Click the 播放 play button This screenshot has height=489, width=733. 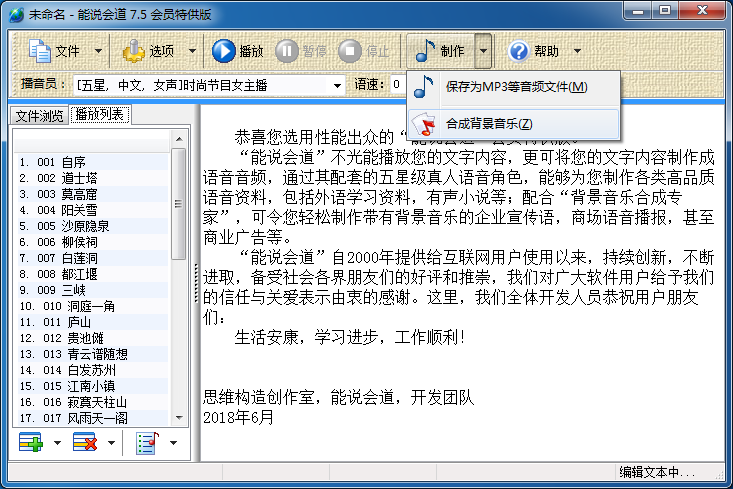237,50
